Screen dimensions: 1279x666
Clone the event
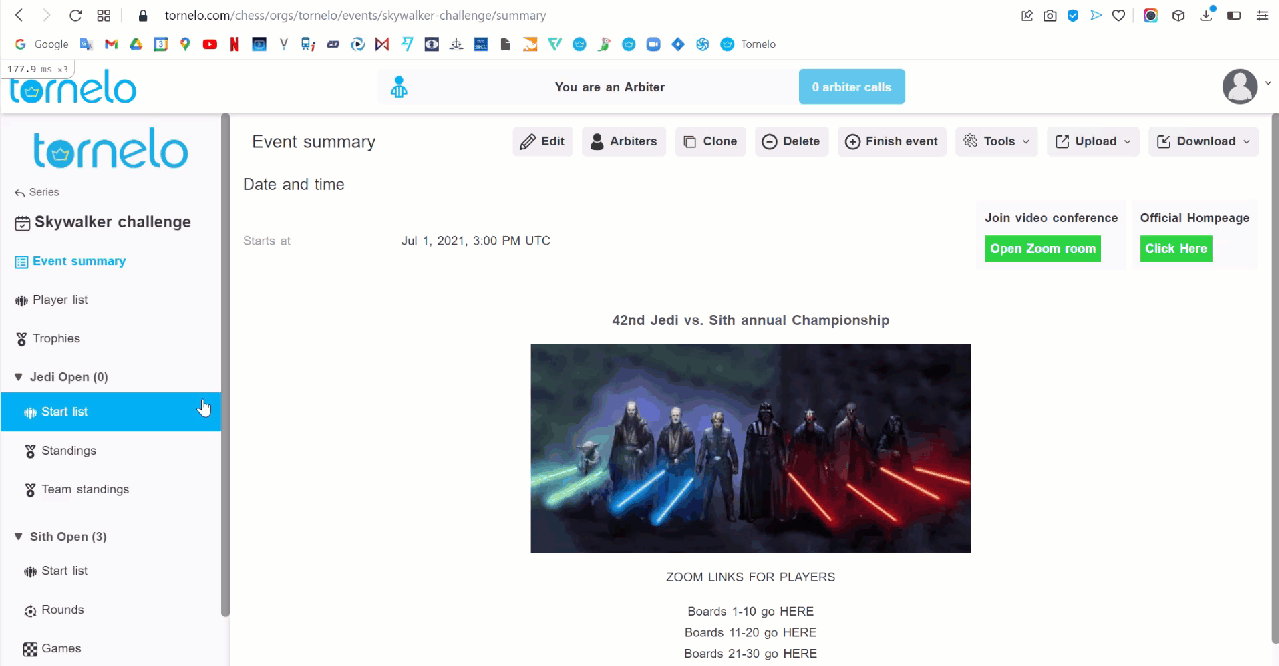point(710,142)
